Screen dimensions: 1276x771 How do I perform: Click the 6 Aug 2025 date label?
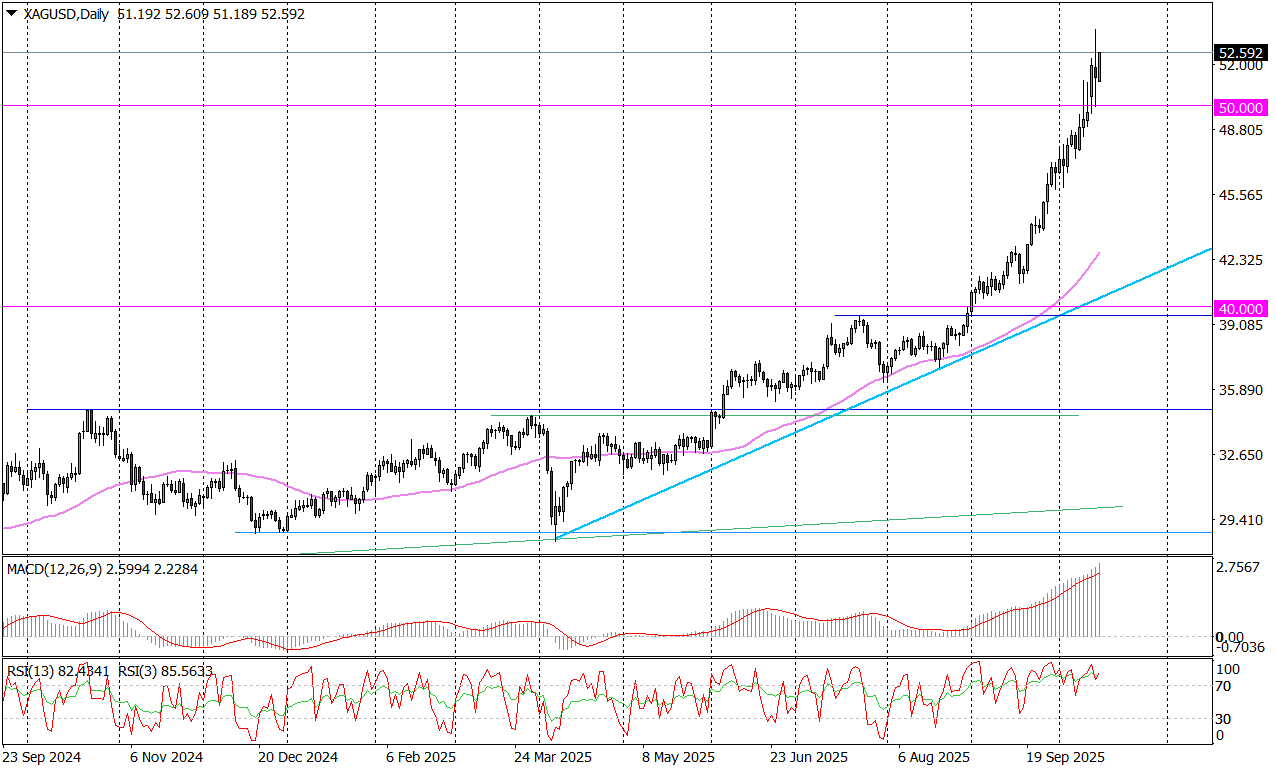click(x=935, y=757)
